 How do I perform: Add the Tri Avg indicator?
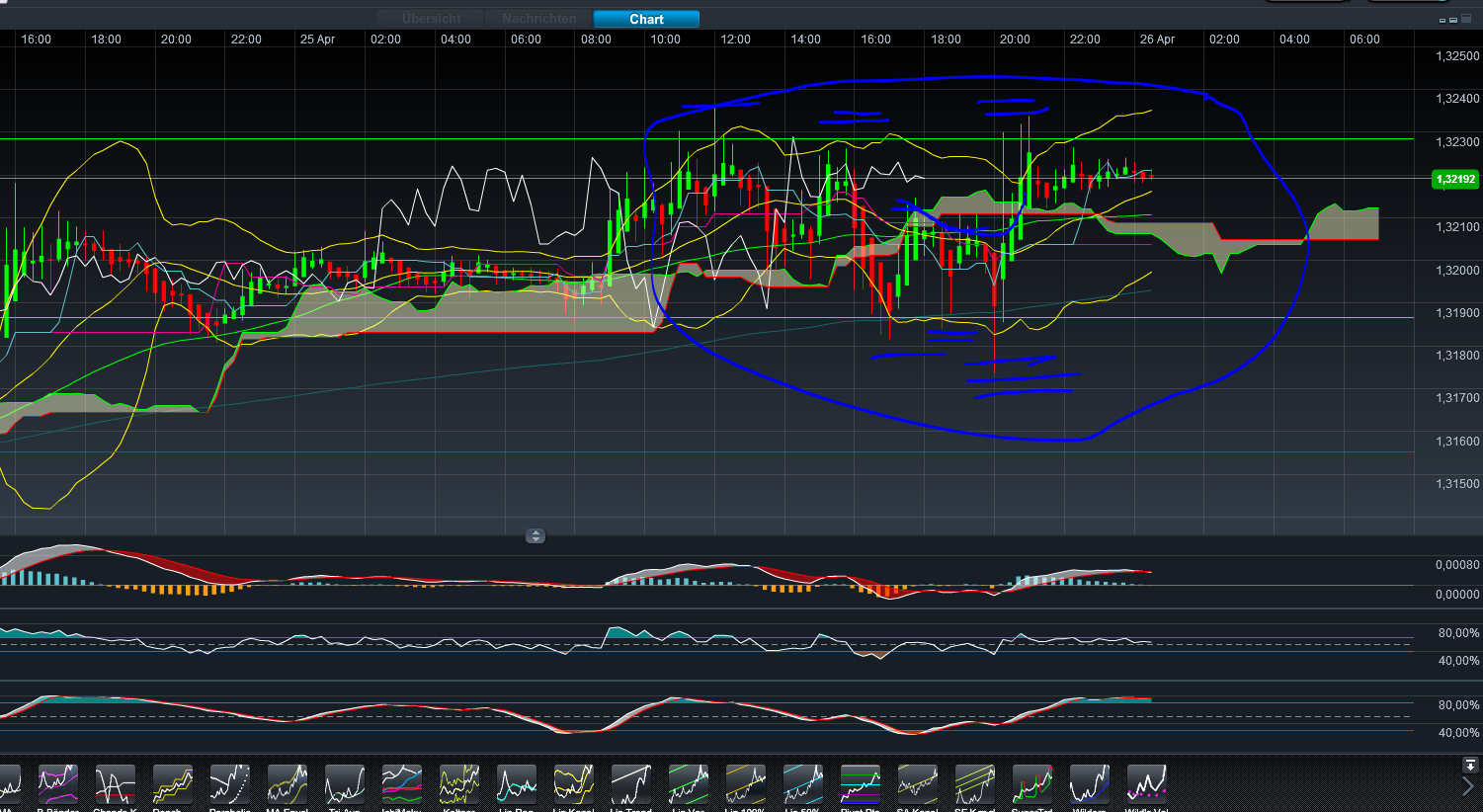(x=344, y=783)
